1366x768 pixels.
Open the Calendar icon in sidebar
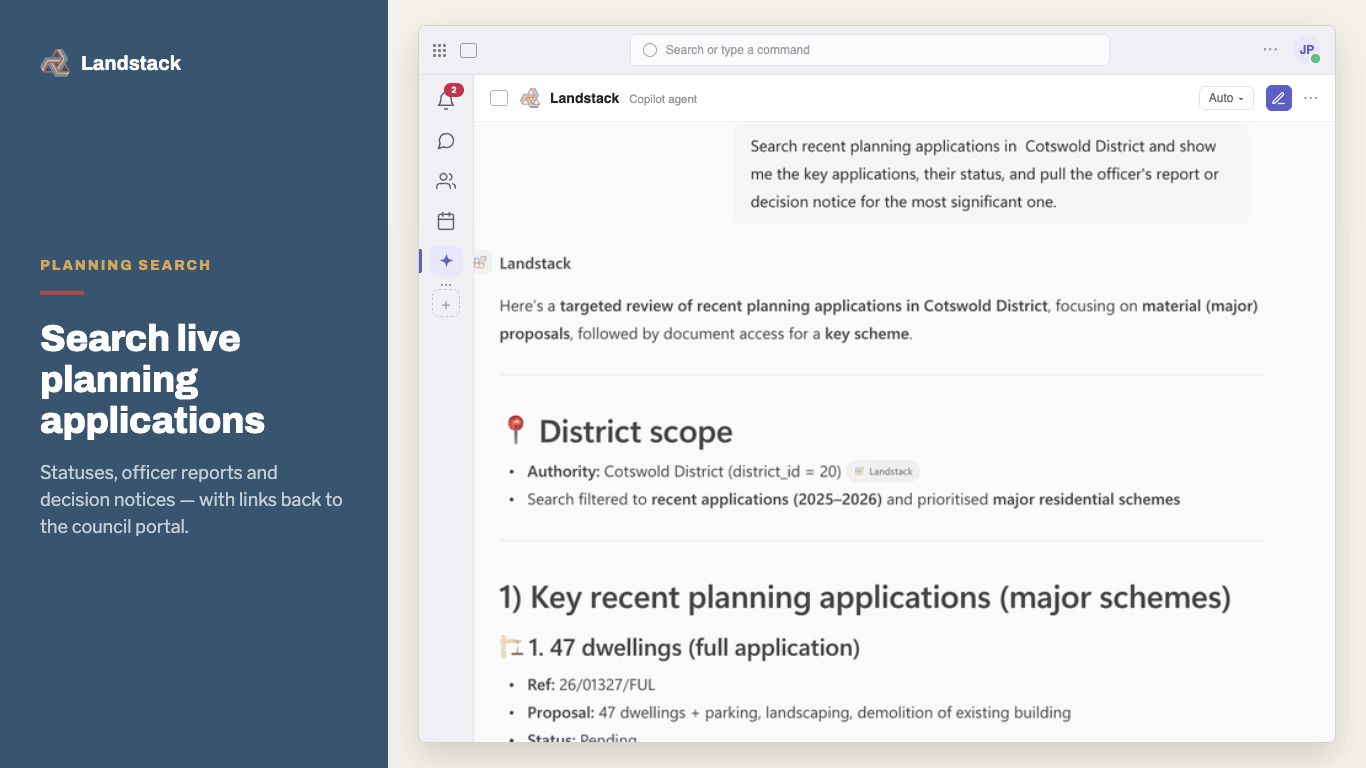point(446,221)
